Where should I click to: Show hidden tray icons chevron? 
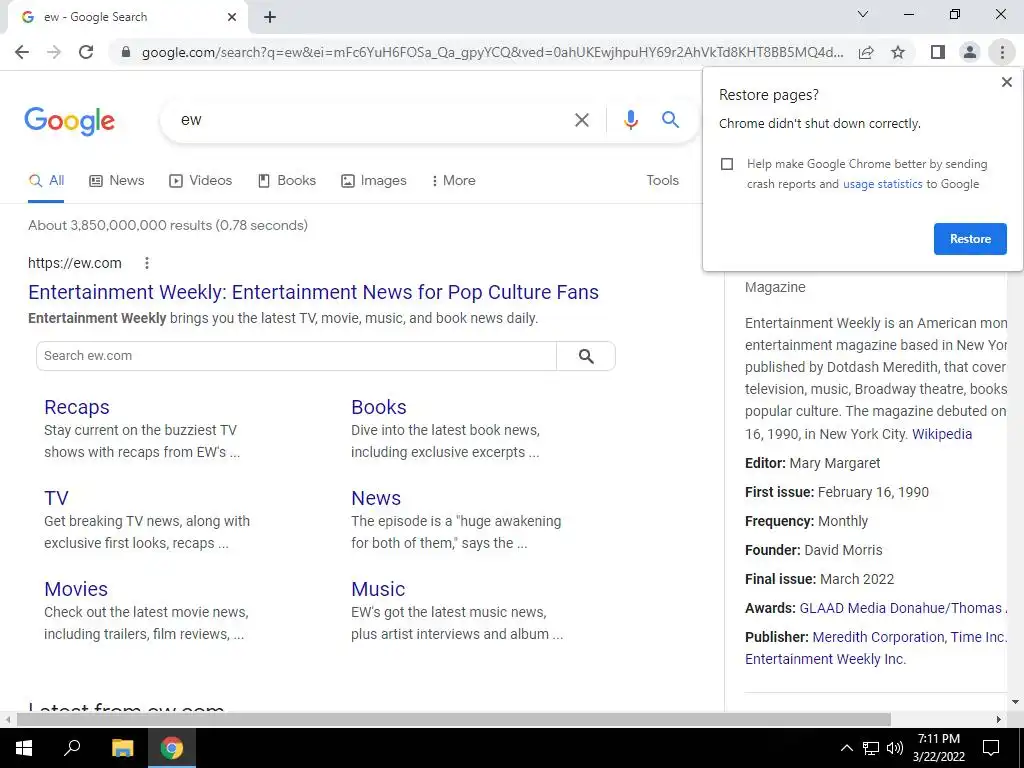[846, 748]
